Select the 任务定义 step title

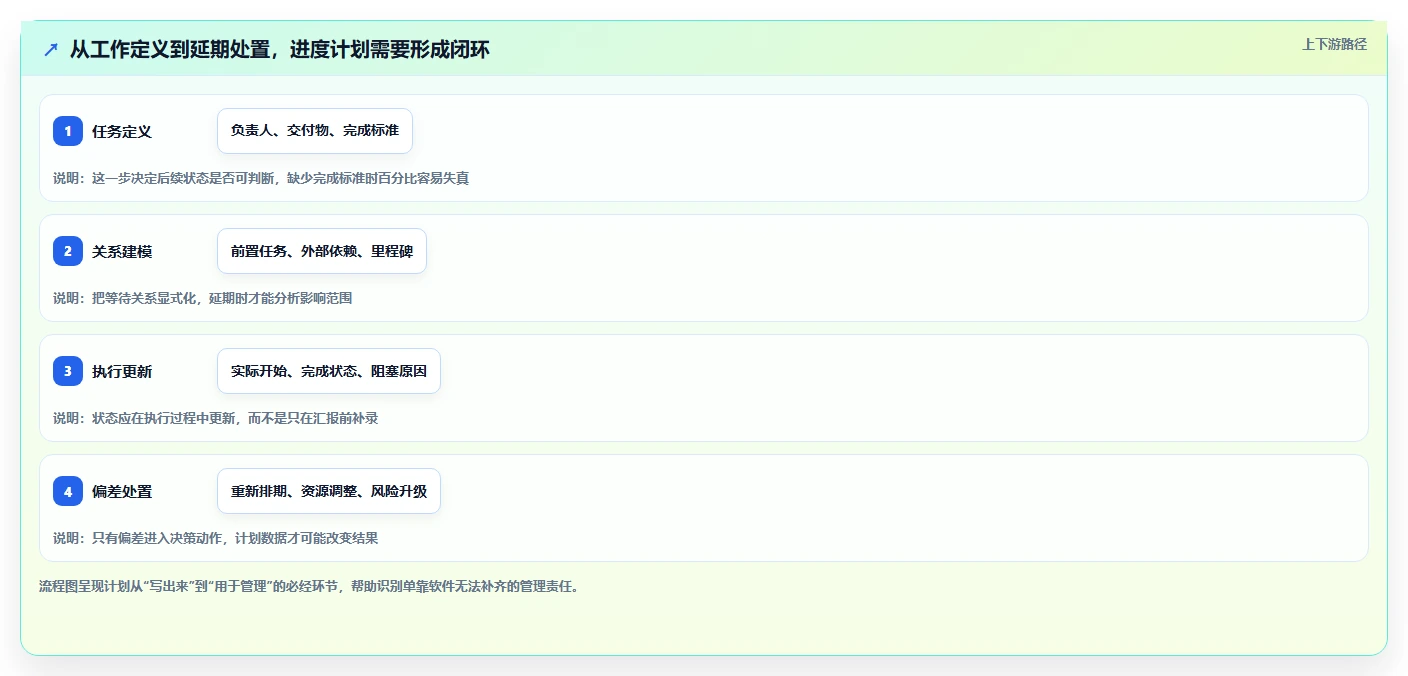coord(122,131)
